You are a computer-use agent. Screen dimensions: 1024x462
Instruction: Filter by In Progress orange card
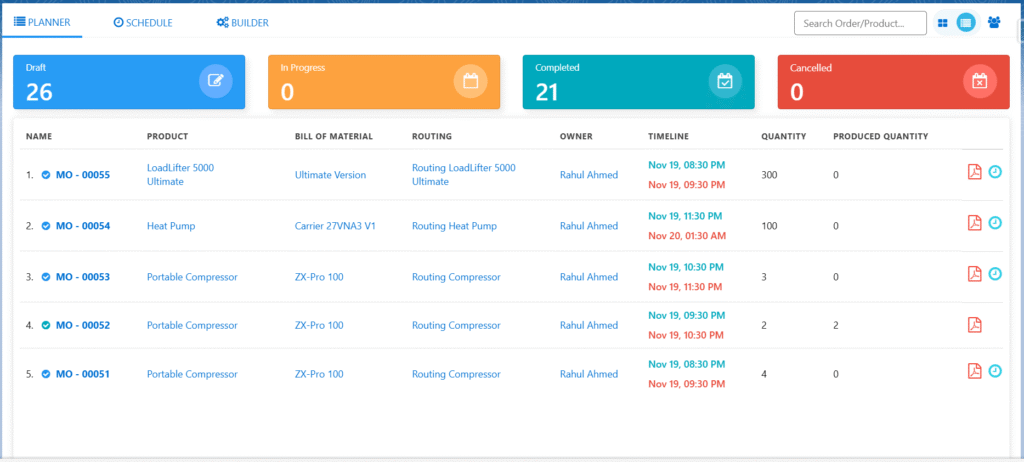pos(384,81)
